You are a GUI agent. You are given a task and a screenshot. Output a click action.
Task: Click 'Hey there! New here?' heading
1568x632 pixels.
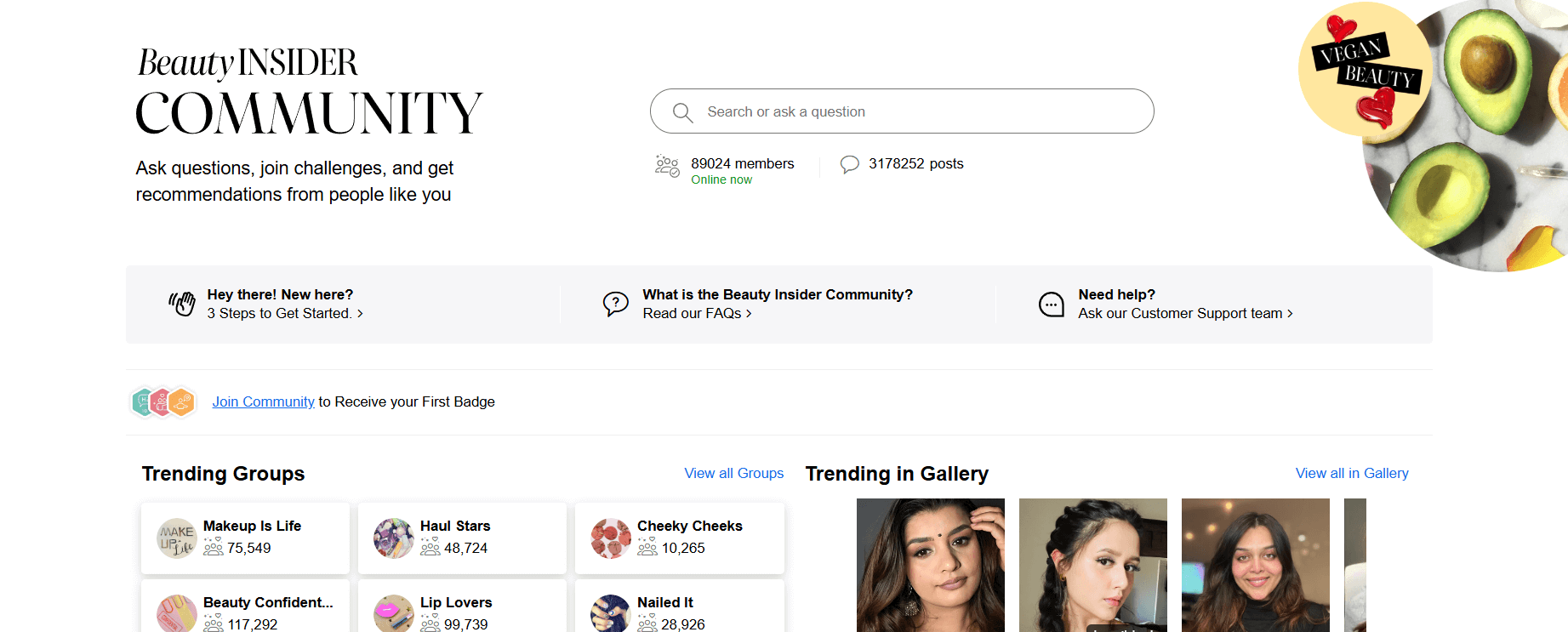[x=280, y=294]
